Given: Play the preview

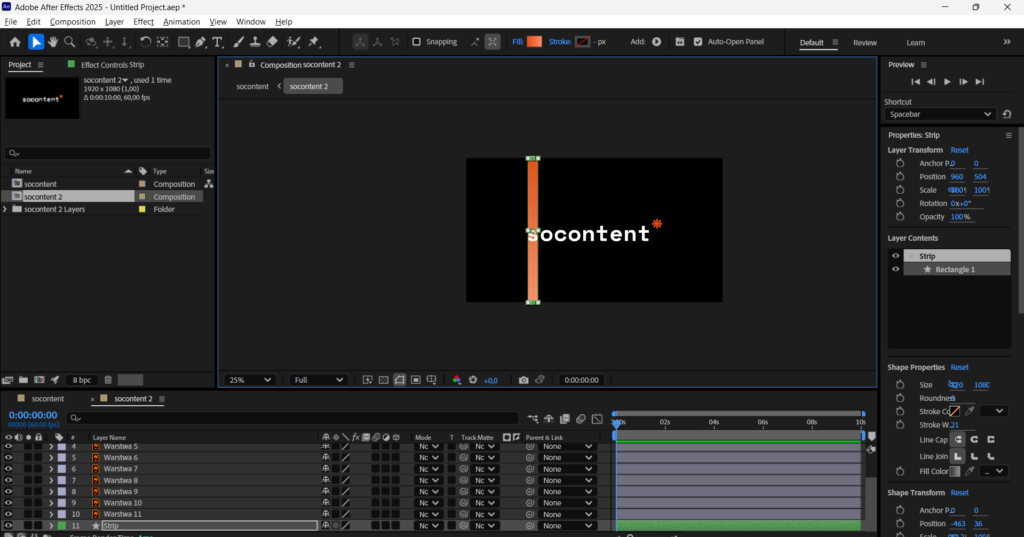Looking at the screenshot, I should point(947,82).
